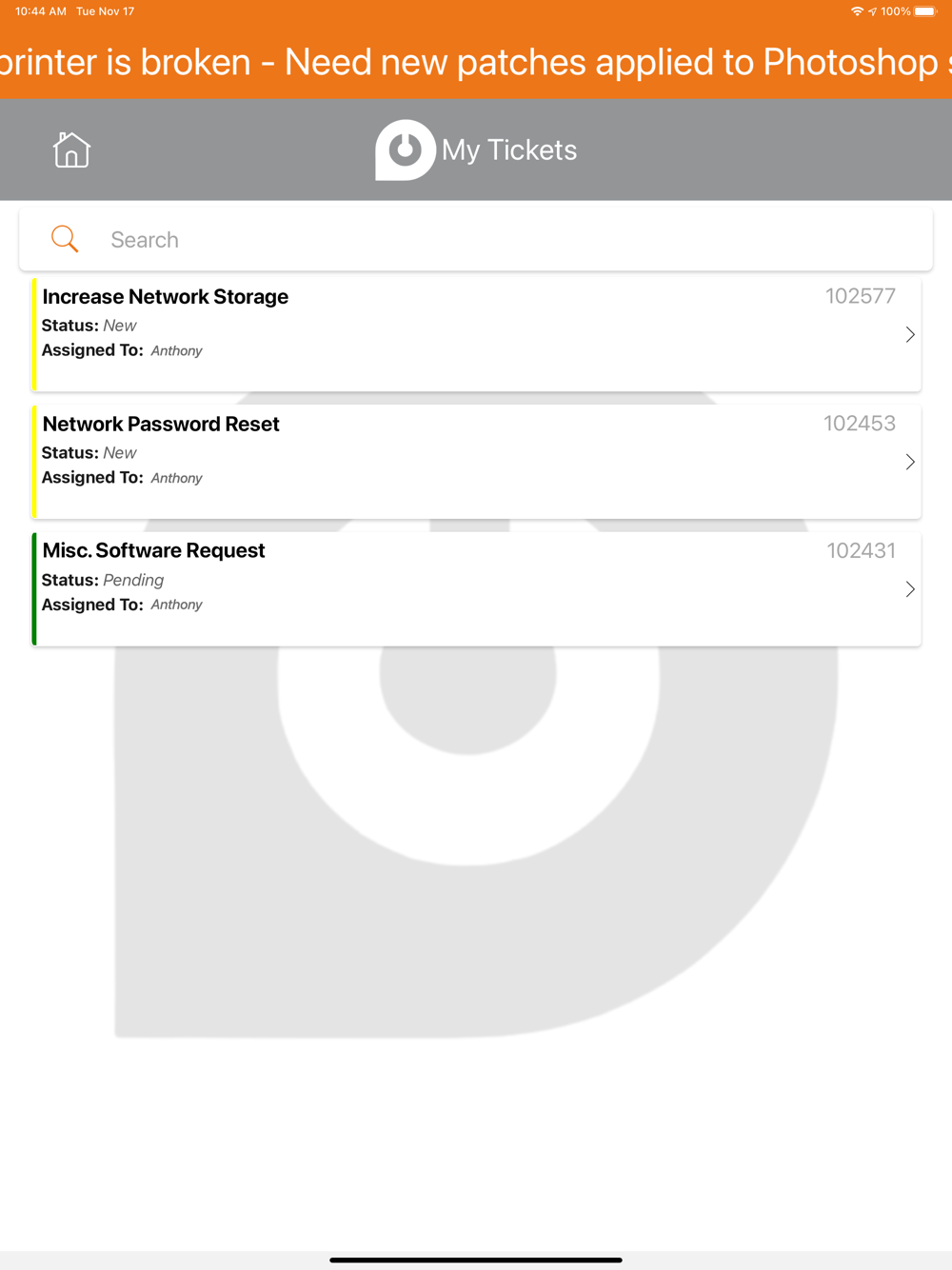
Task: Click the orange search magnifier icon
Action: tap(65, 239)
